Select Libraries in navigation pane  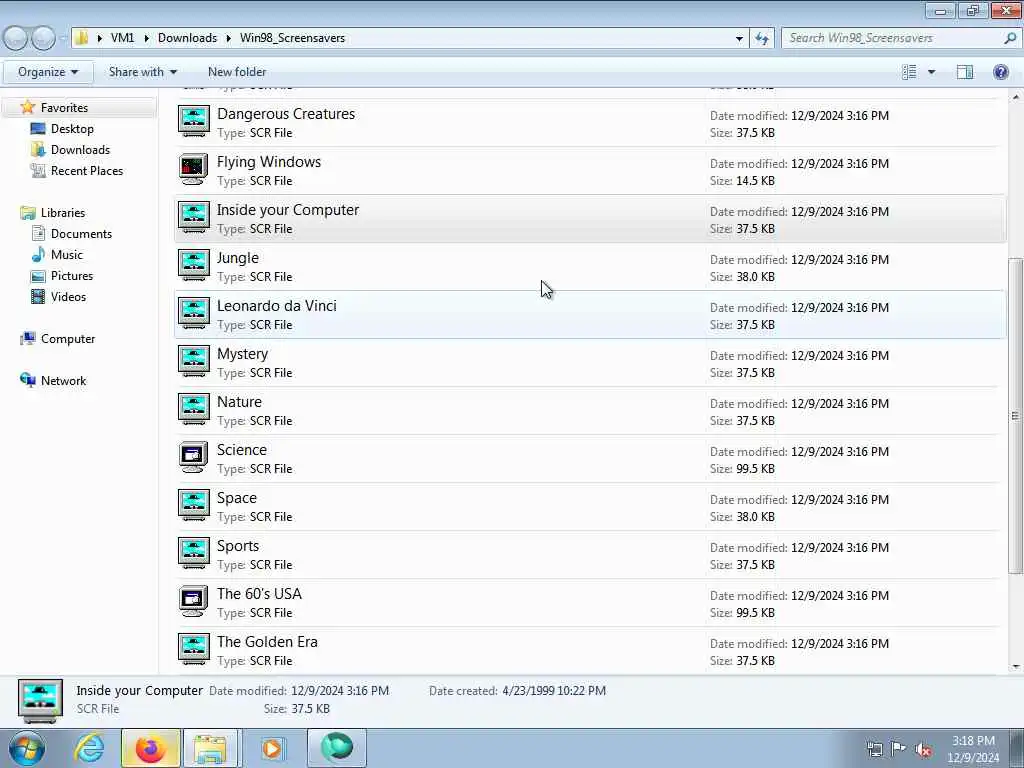(x=63, y=213)
